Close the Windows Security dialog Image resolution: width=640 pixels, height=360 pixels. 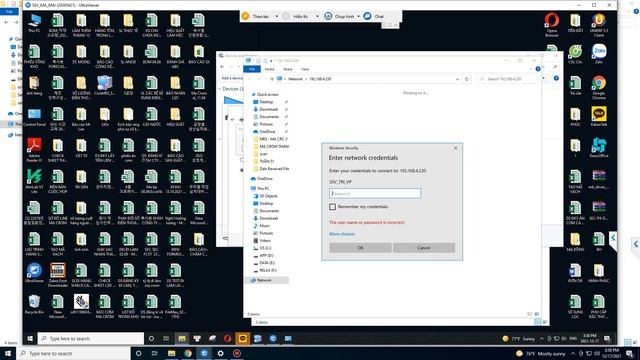click(456, 148)
